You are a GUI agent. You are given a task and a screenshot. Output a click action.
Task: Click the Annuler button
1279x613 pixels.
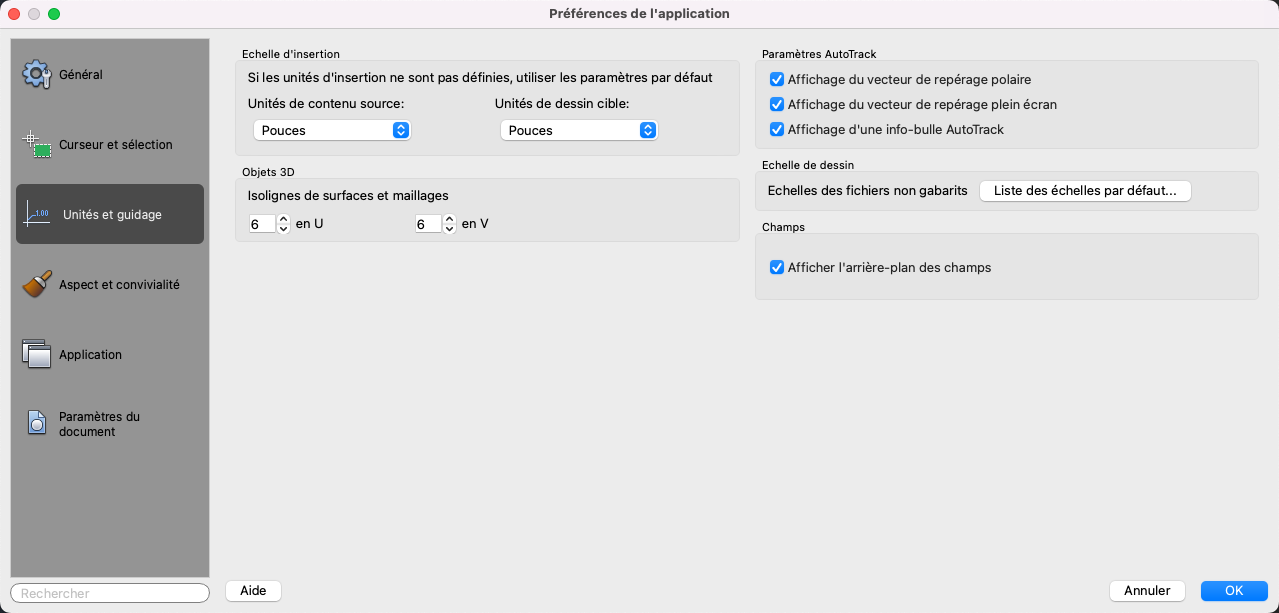pos(1147,591)
